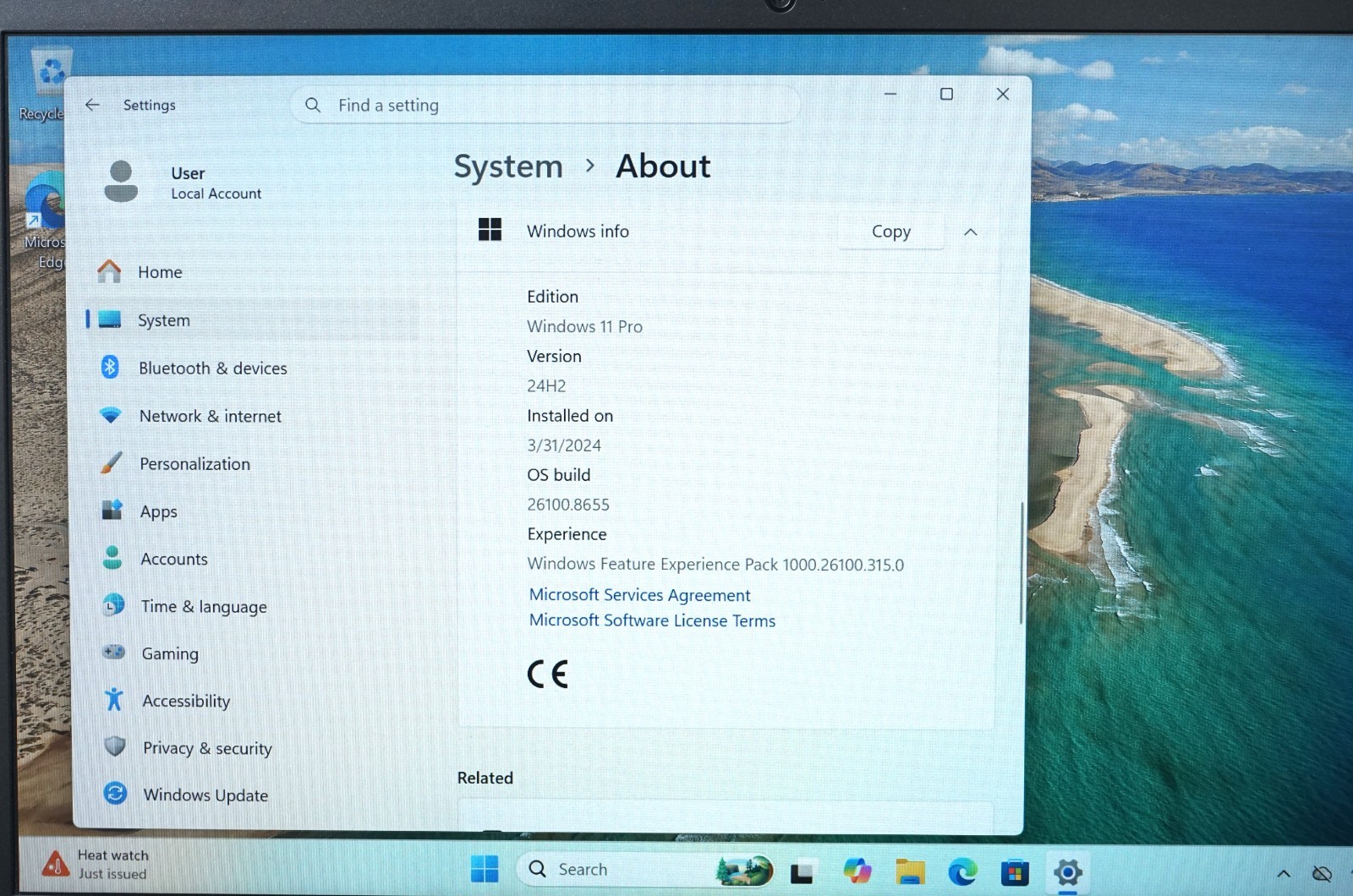
Task: Click the Windows Update sync icon
Action: (x=115, y=793)
